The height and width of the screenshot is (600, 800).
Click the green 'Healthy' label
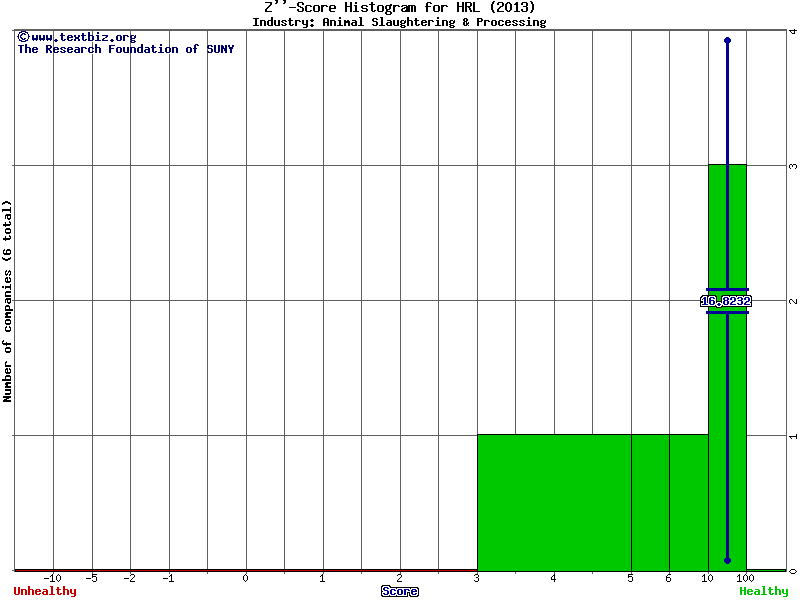pyautogui.click(x=764, y=591)
